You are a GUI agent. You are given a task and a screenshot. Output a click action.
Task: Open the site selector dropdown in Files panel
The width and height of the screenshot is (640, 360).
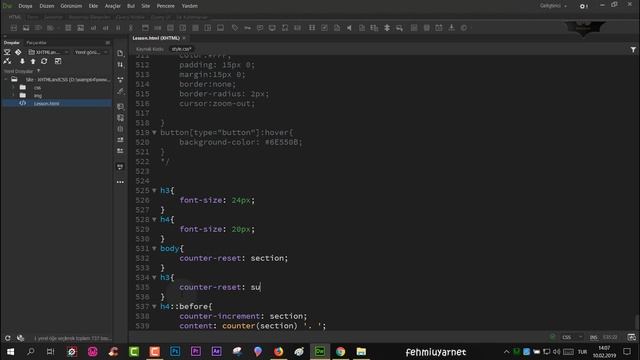coord(49,52)
